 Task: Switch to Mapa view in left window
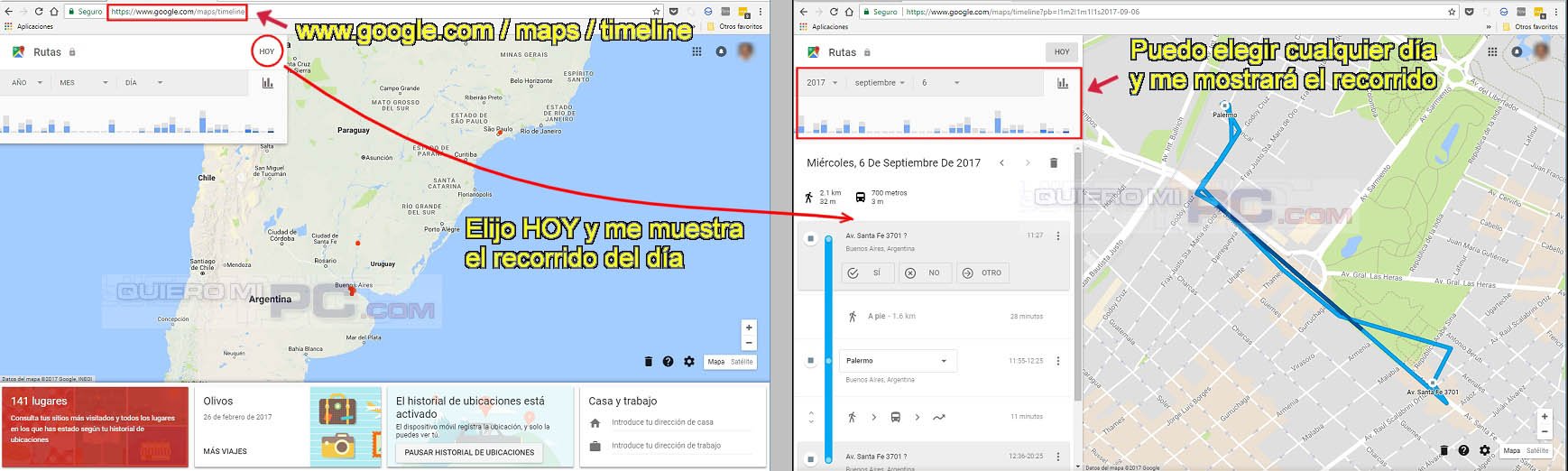[716, 362]
